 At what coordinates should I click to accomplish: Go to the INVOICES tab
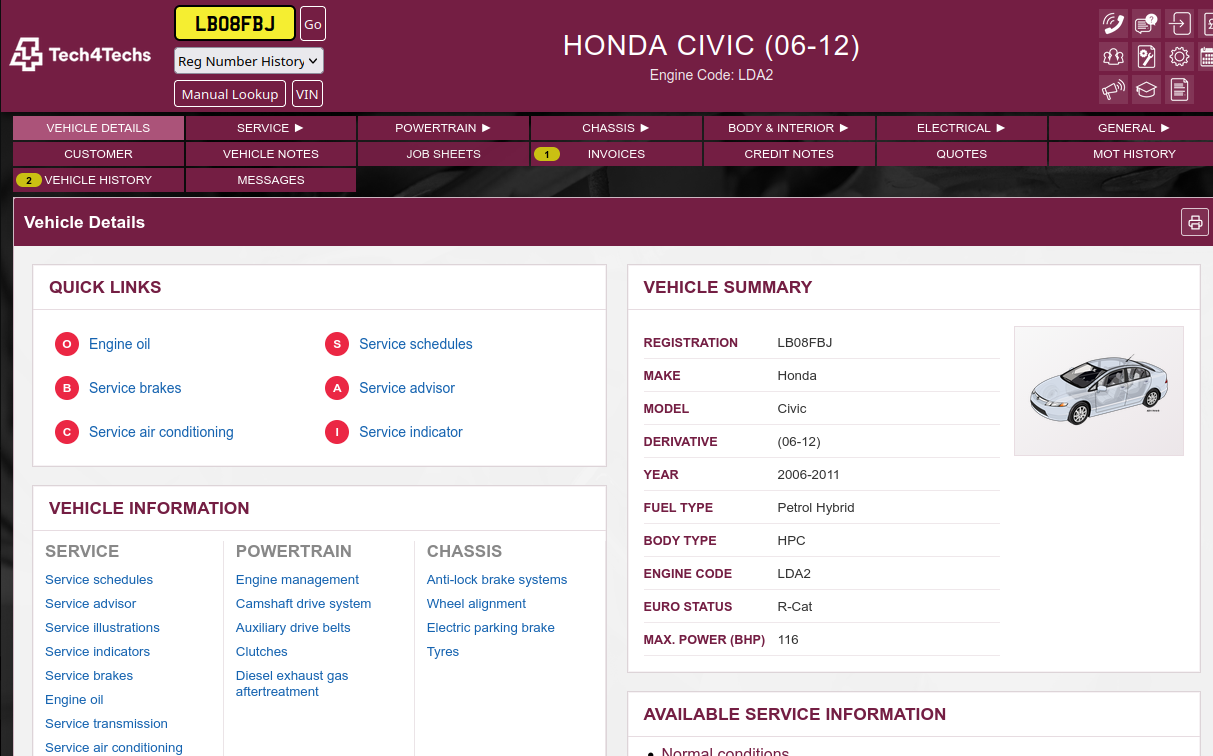616,154
